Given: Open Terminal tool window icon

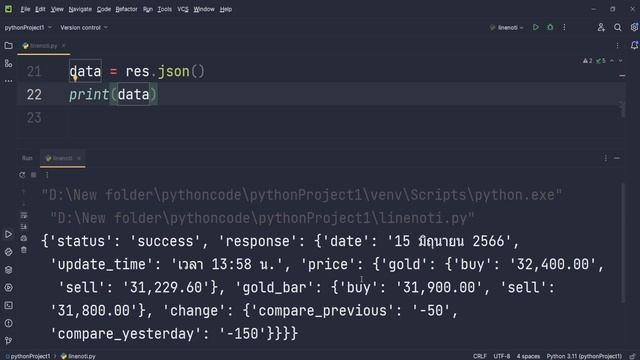Looking at the screenshot, I should [x=8, y=305].
